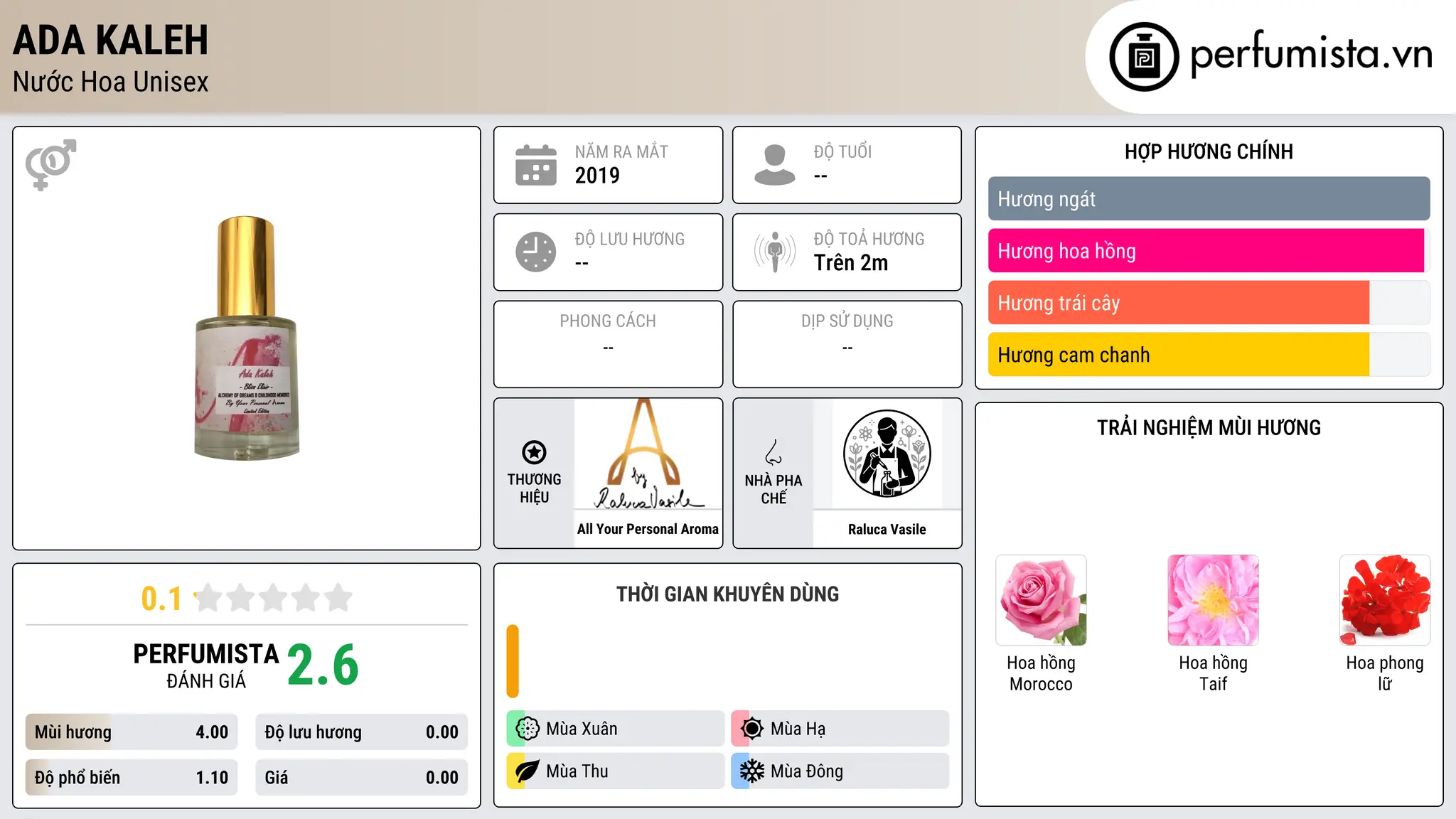Viewport: 1456px width, 819px height.
Task: Click the five-star rating row
Action: pos(273,598)
